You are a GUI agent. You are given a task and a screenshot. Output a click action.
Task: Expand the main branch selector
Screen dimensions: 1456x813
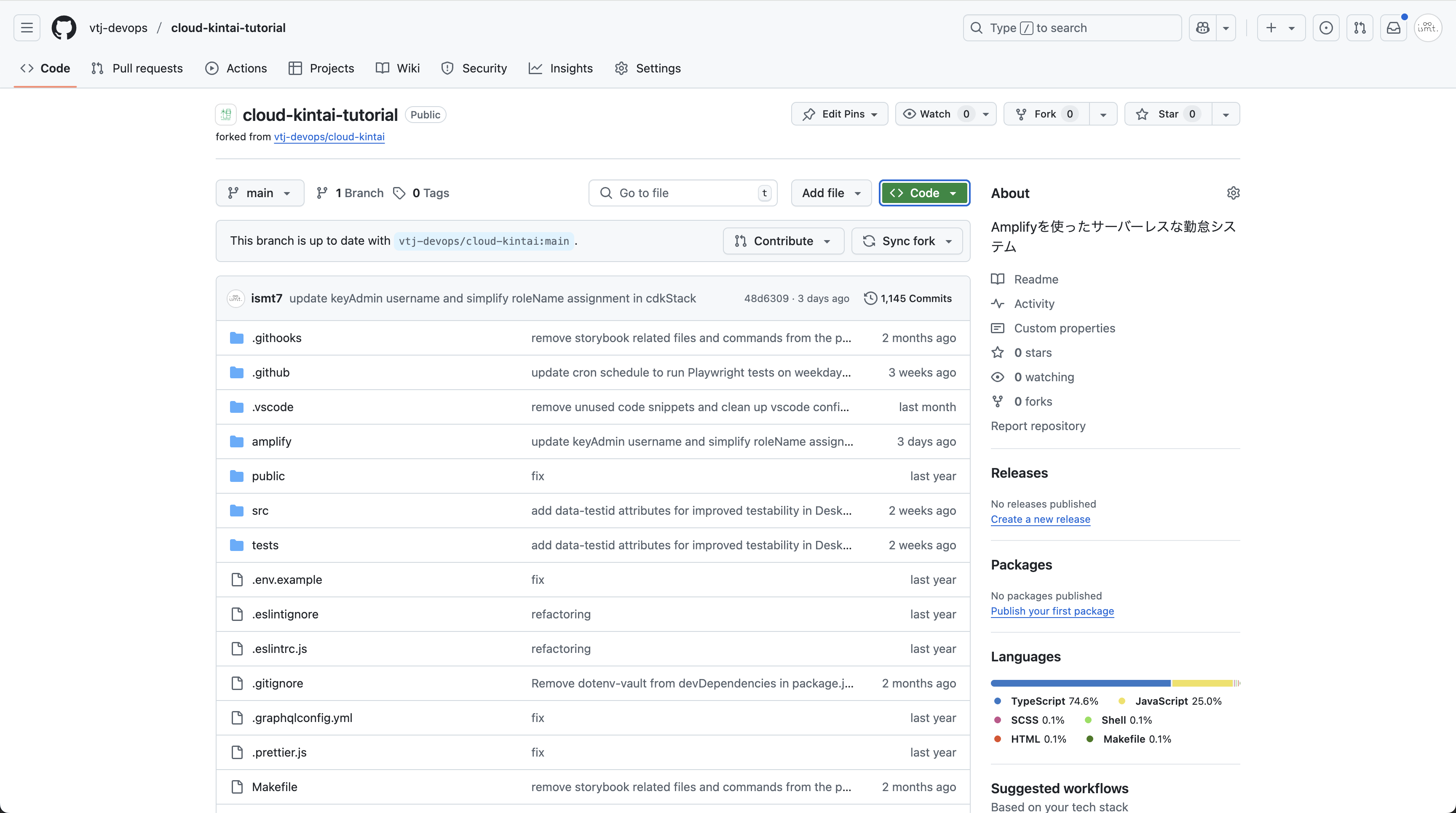click(x=260, y=193)
